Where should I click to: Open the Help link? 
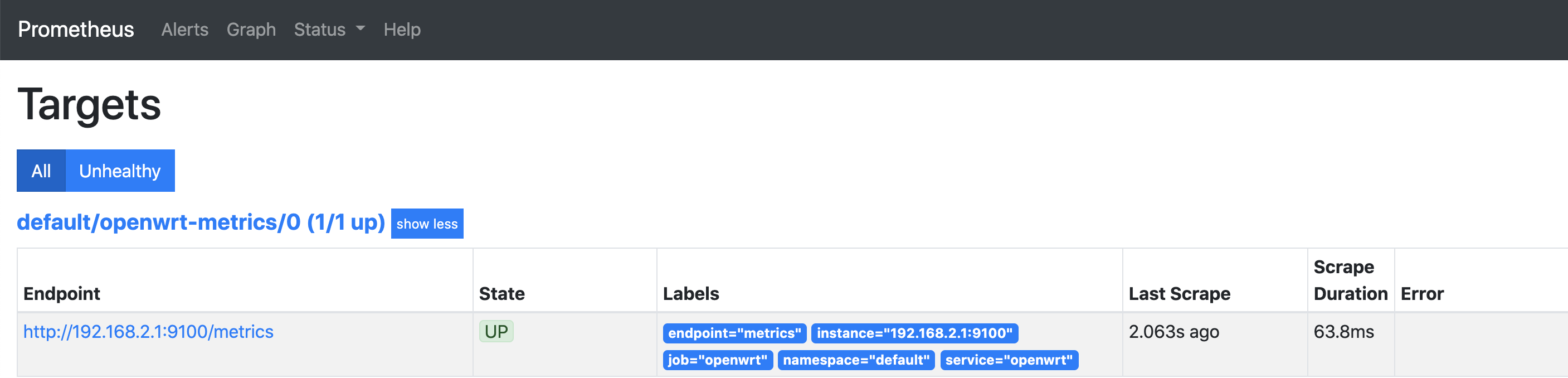[402, 29]
